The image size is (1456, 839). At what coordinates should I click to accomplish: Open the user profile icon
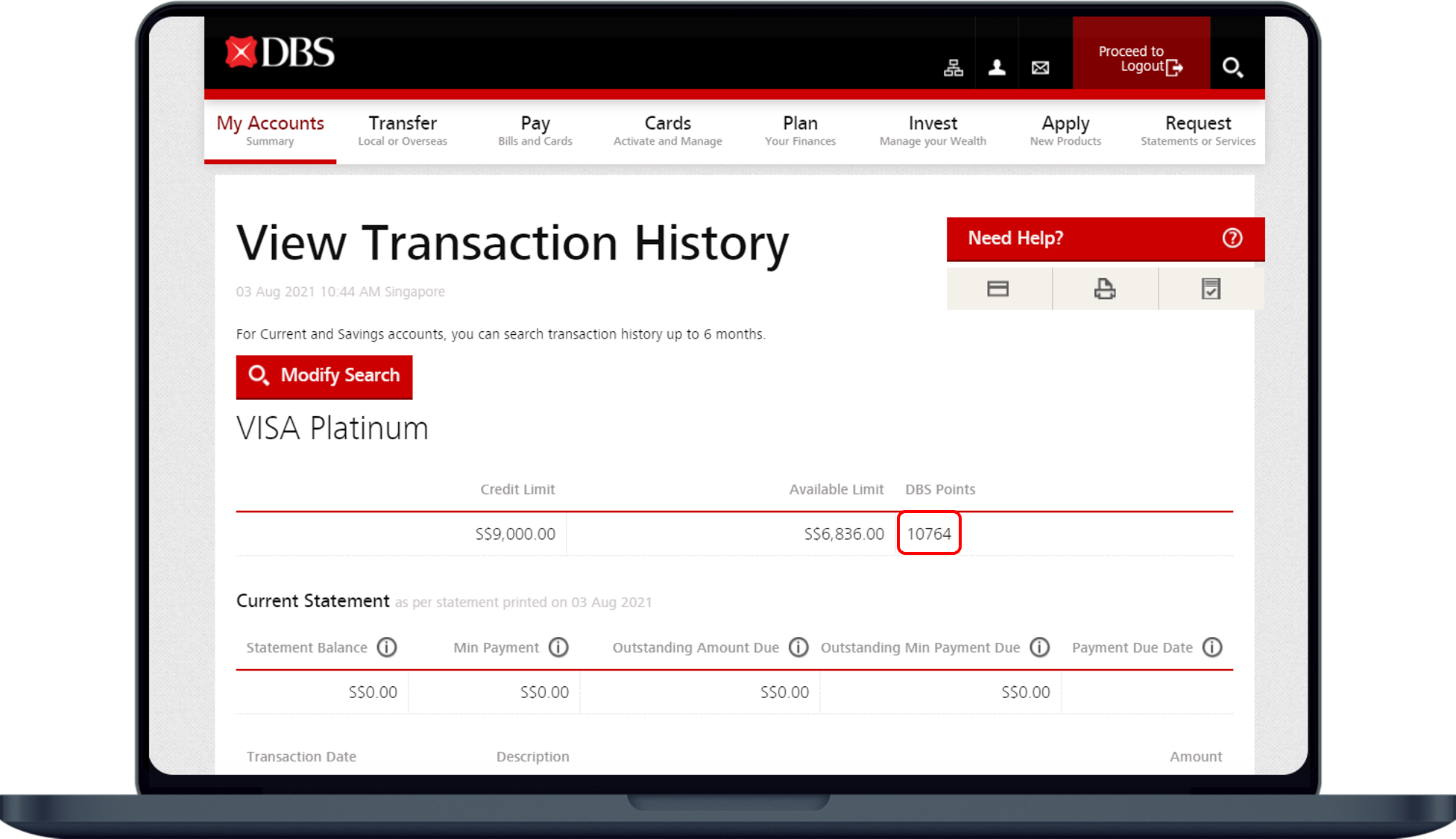(x=997, y=68)
